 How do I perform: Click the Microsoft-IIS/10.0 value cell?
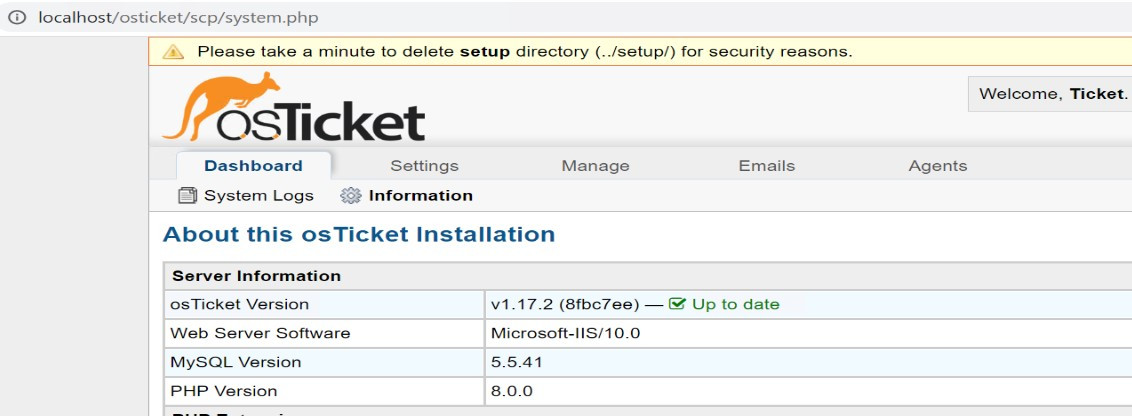point(565,333)
